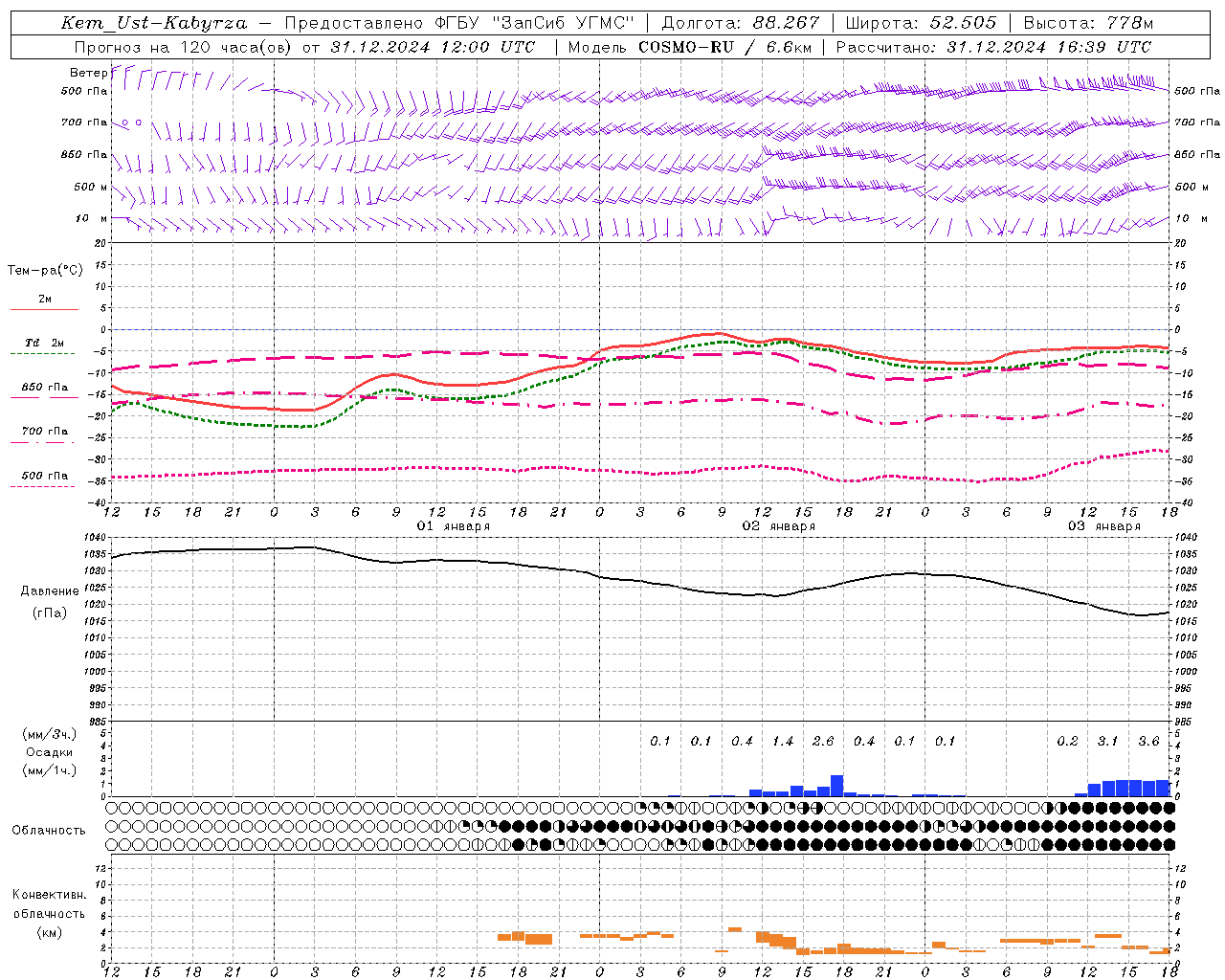This screenshot has width=1225, height=980.
Task: Click the "Высота: 778м" header value
Action: click(1088, 23)
